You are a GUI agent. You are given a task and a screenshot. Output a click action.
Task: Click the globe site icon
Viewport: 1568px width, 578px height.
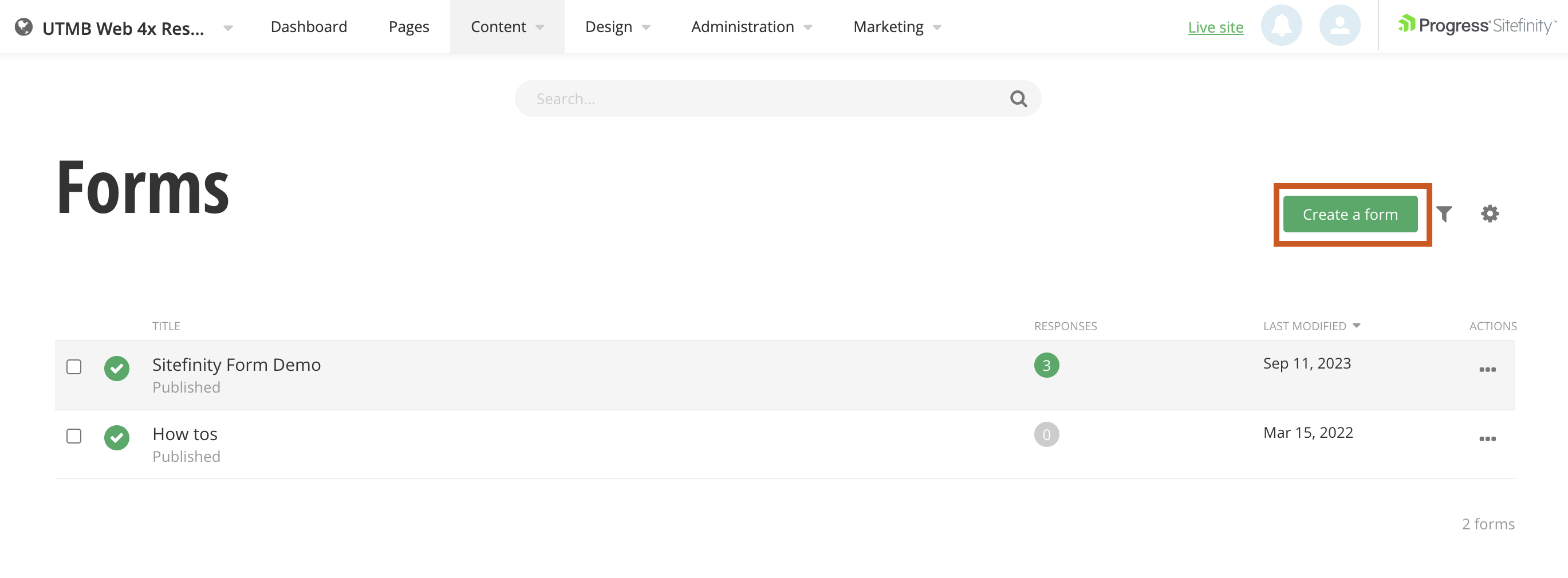point(23,27)
